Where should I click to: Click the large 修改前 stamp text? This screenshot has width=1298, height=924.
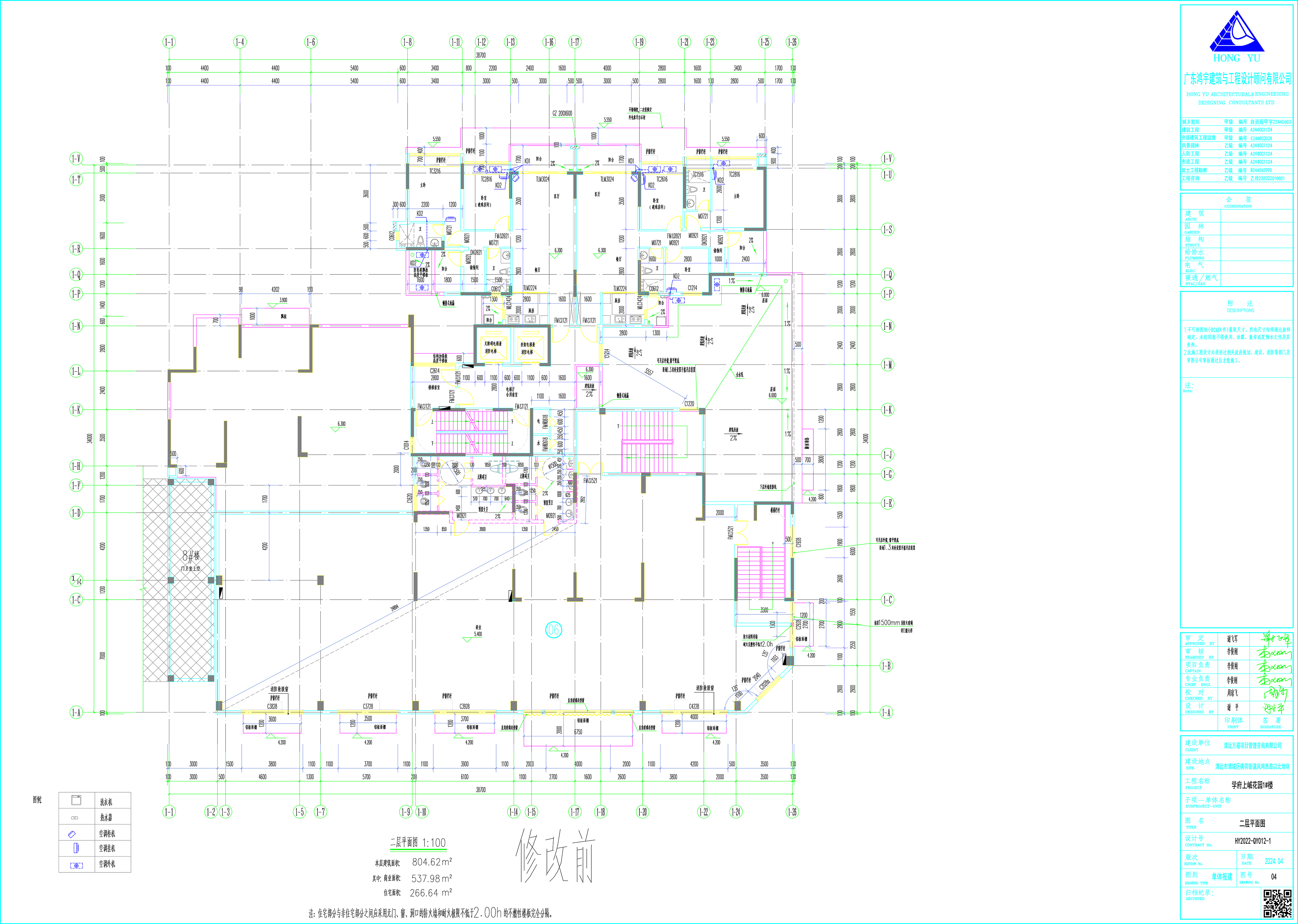(555, 855)
